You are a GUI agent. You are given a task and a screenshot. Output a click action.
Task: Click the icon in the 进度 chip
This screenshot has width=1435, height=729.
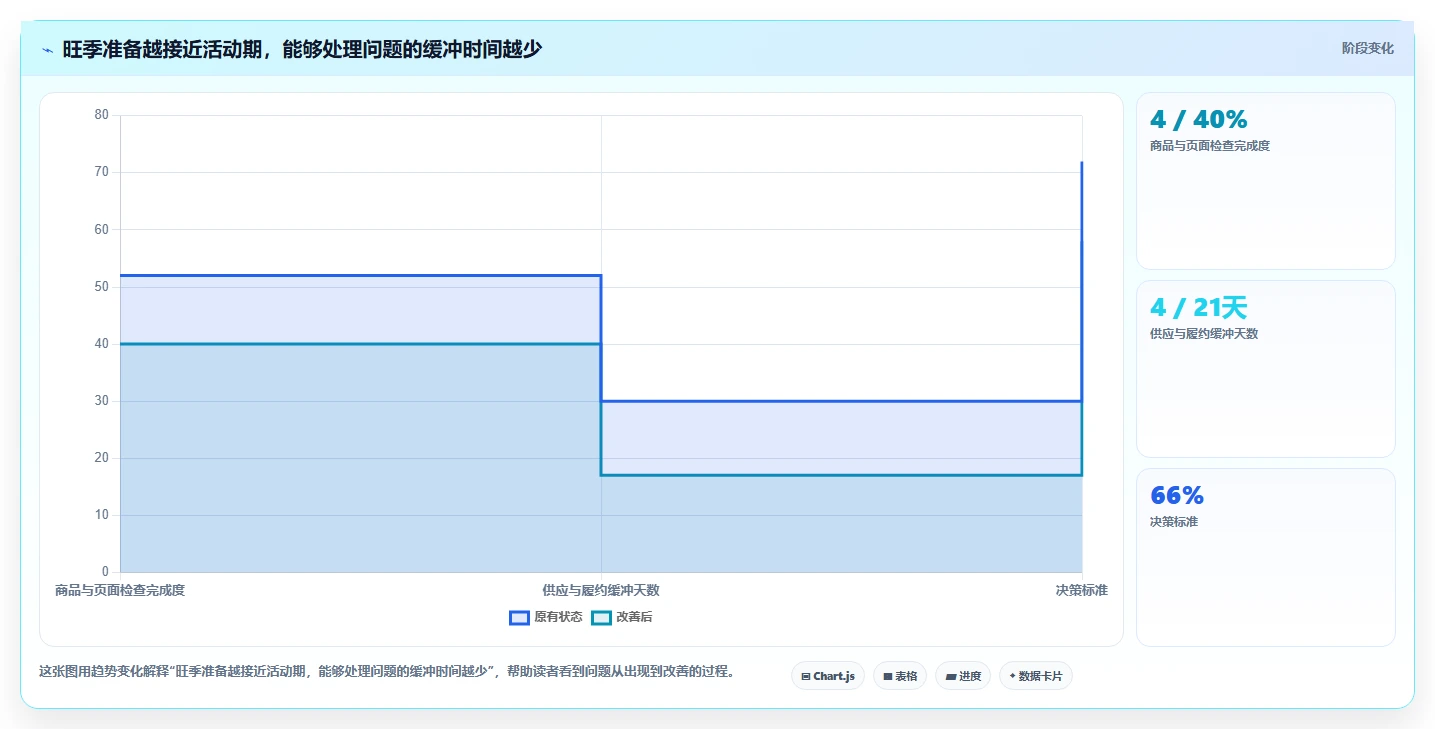[950, 677]
